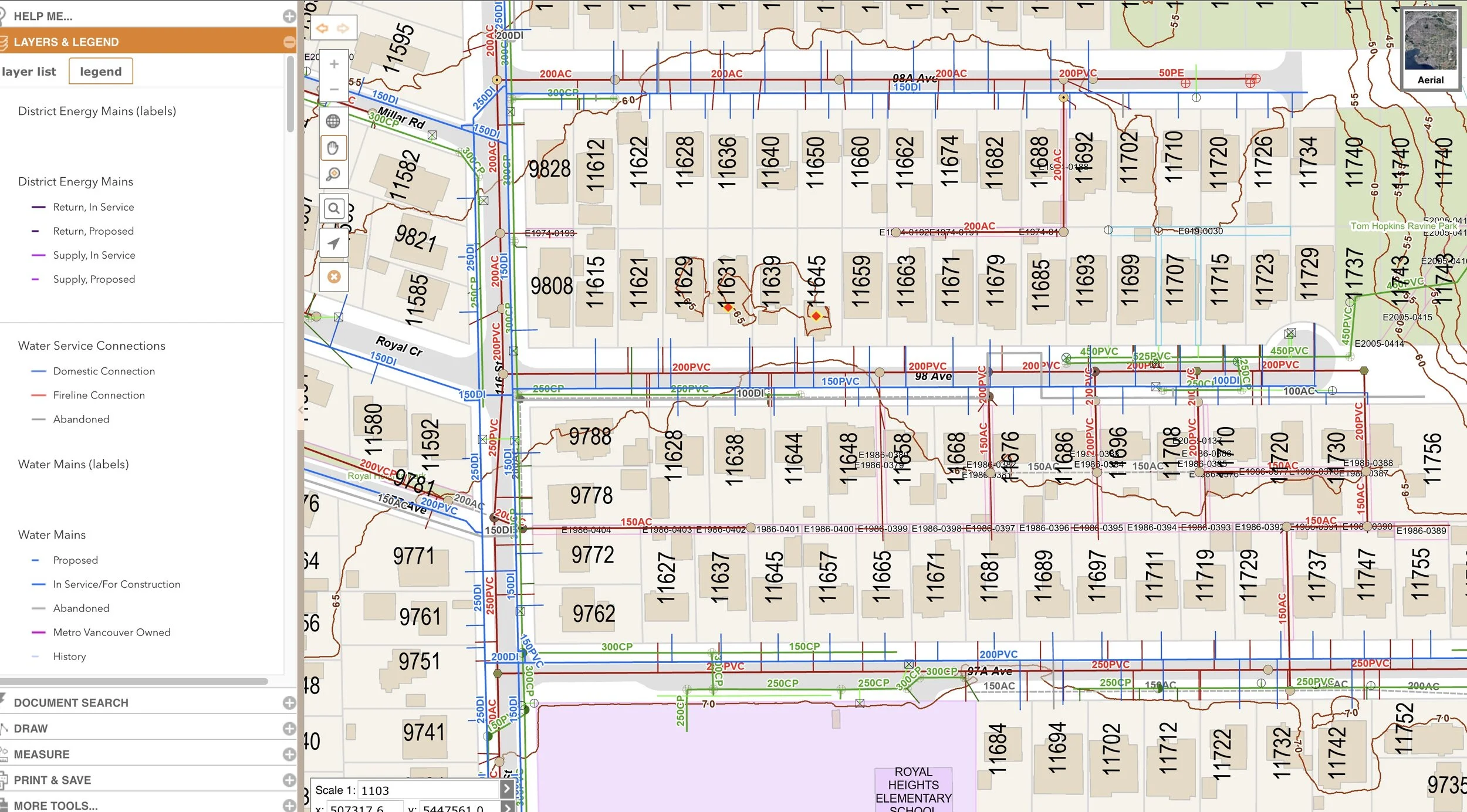Image resolution: width=1467 pixels, height=812 pixels.
Task: Click the orange clear X map button
Action: click(x=333, y=277)
